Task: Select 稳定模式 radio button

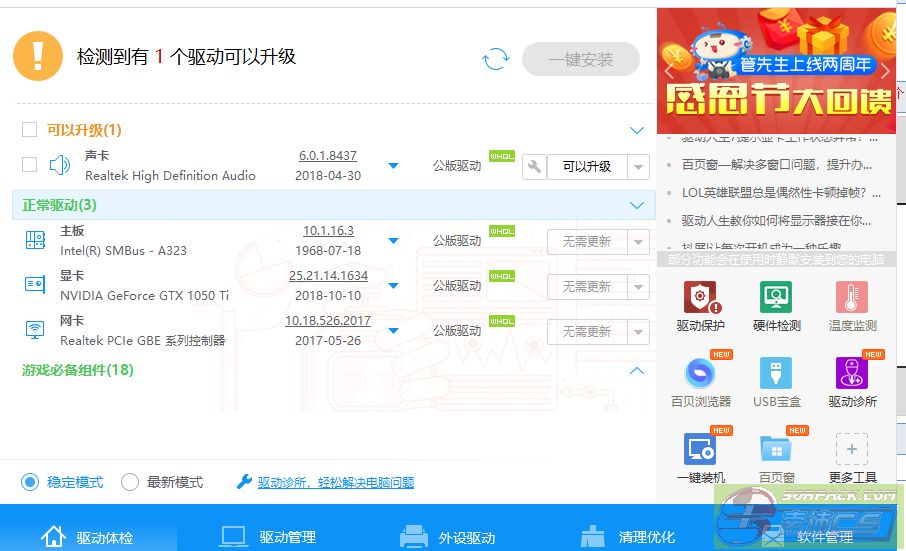Action: (30, 482)
